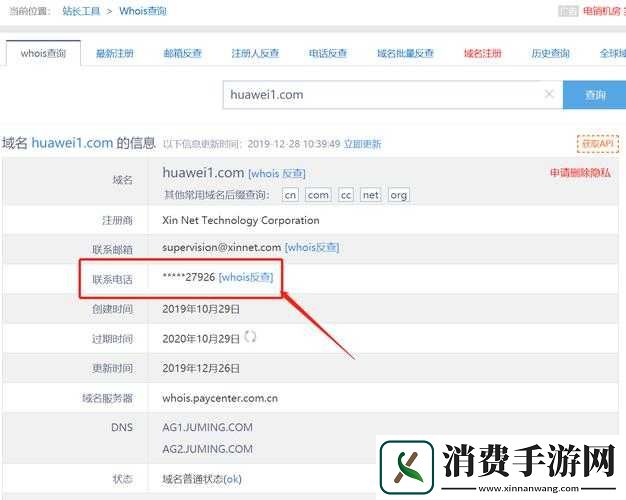The height and width of the screenshot is (500, 626).
Task: Switch to the whois查询 tab
Action: coord(43,53)
